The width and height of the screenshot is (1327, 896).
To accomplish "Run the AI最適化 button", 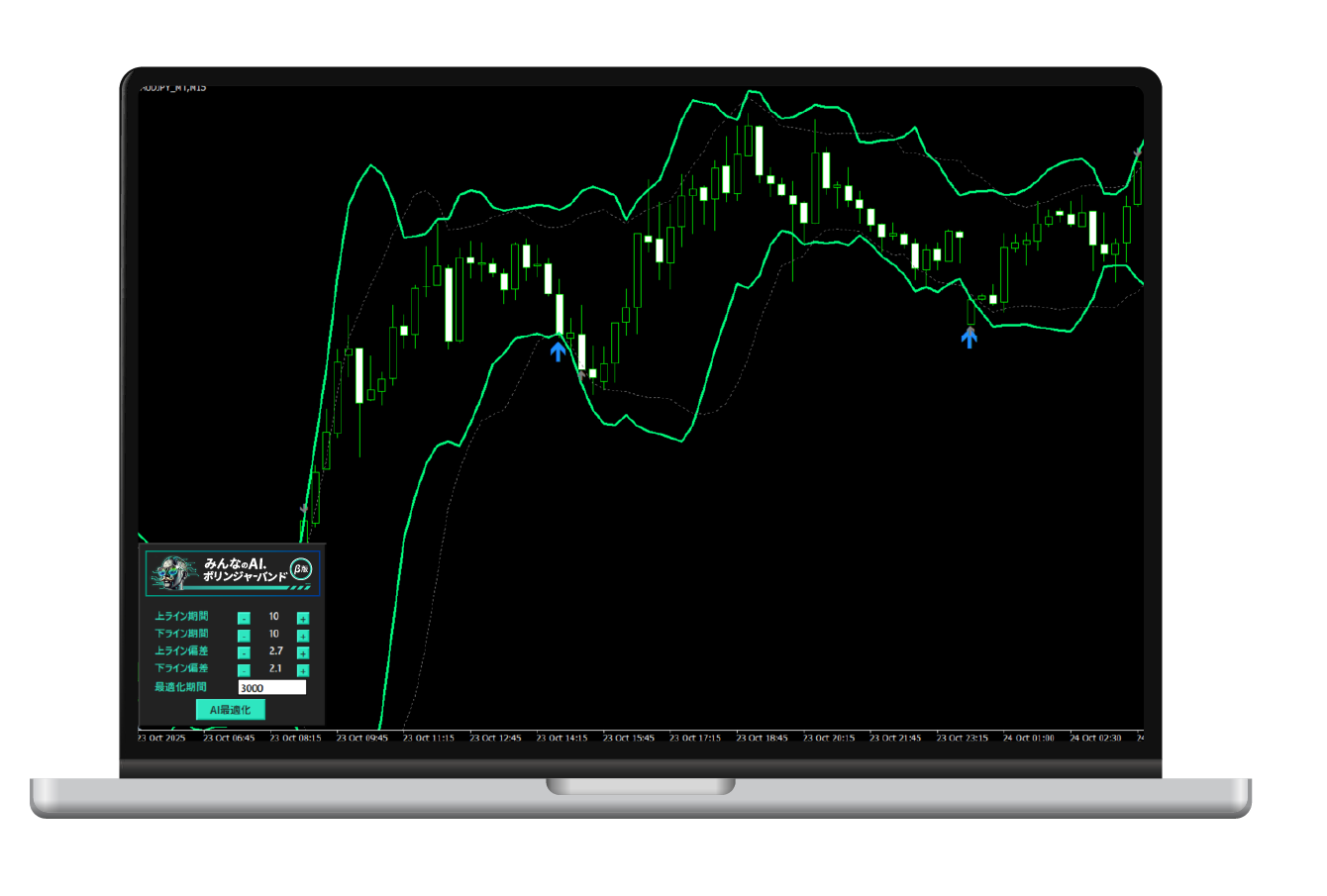I will (x=231, y=710).
